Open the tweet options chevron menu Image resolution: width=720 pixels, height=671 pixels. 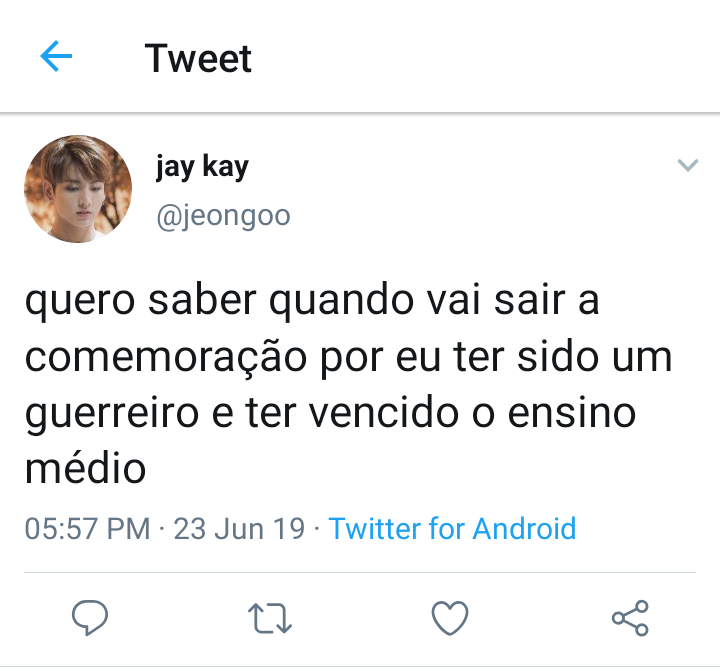tap(688, 165)
